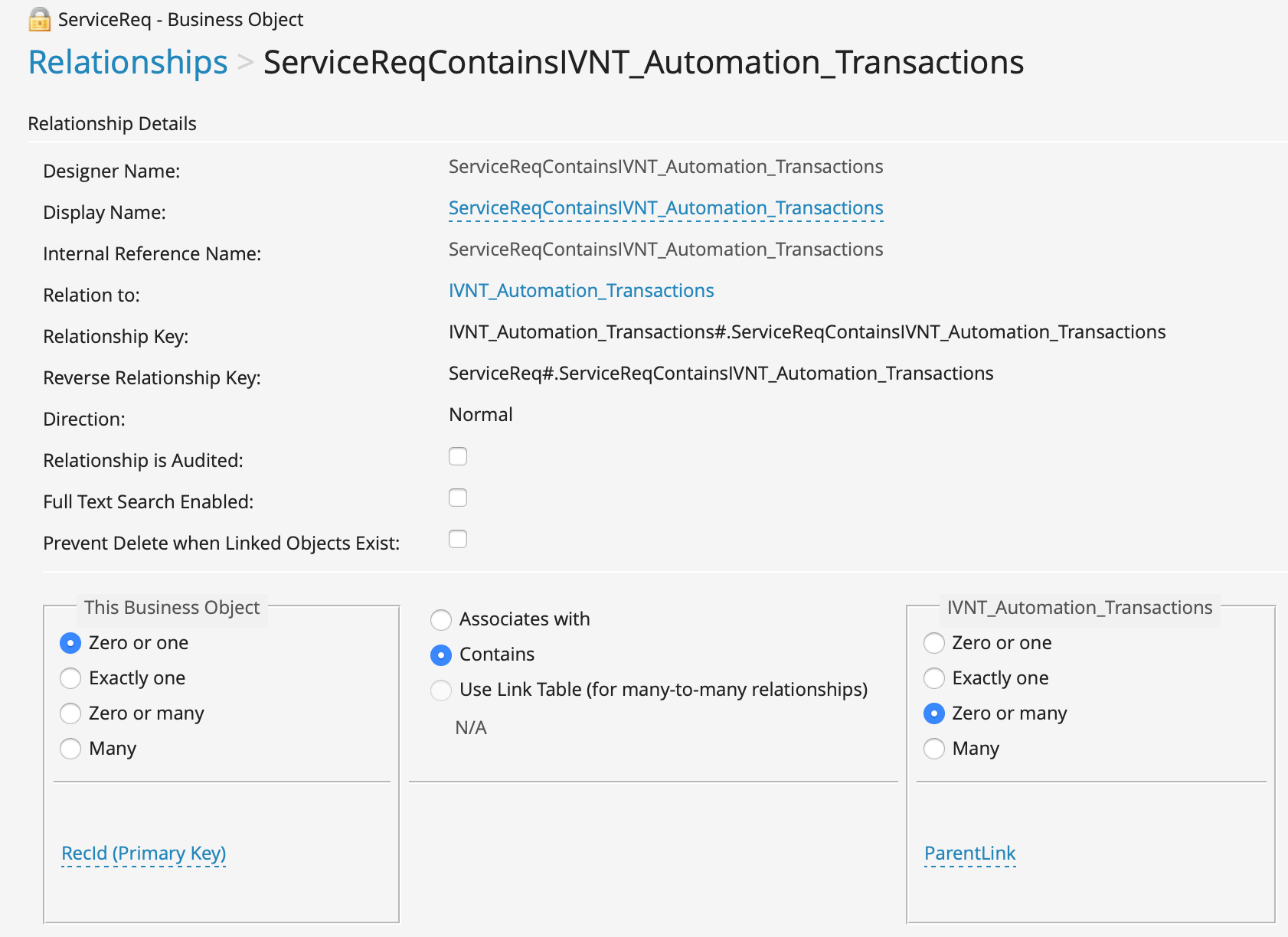Select Use Link Table option
The height and width of the screenshot is (937, 1288).
tap(441, 690)
